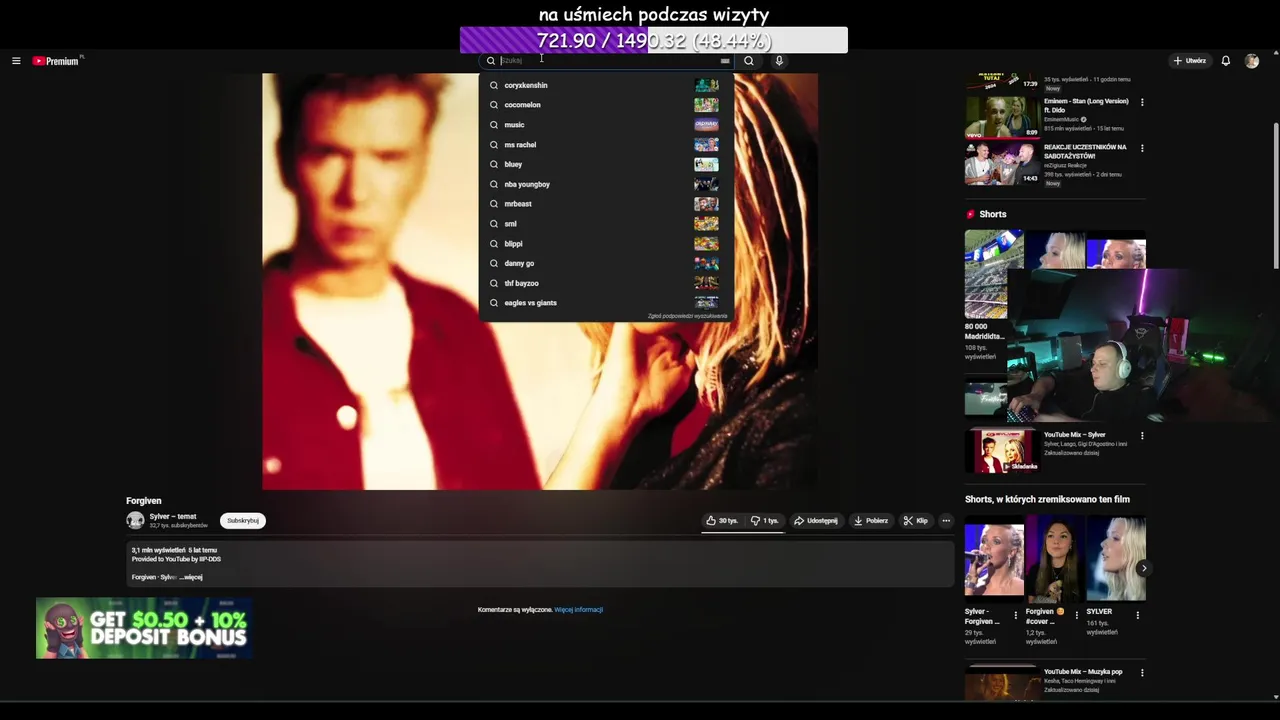Click the search magnifier button
This screenshot has height=720, width=1280.
[748, 61]
